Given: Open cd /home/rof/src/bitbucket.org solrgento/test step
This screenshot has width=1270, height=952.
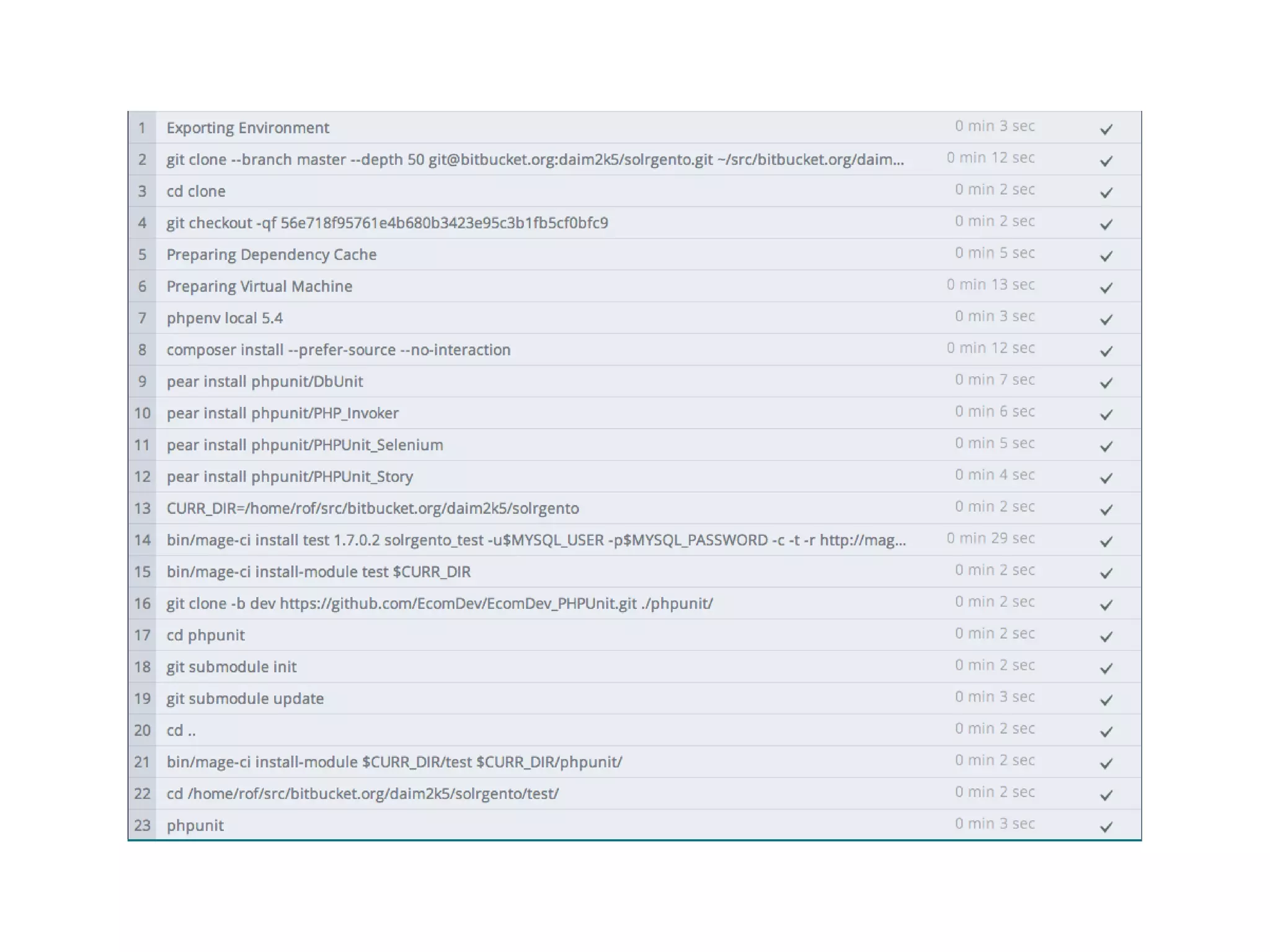Looking at the screenshot, I should [x=362, y=794].
